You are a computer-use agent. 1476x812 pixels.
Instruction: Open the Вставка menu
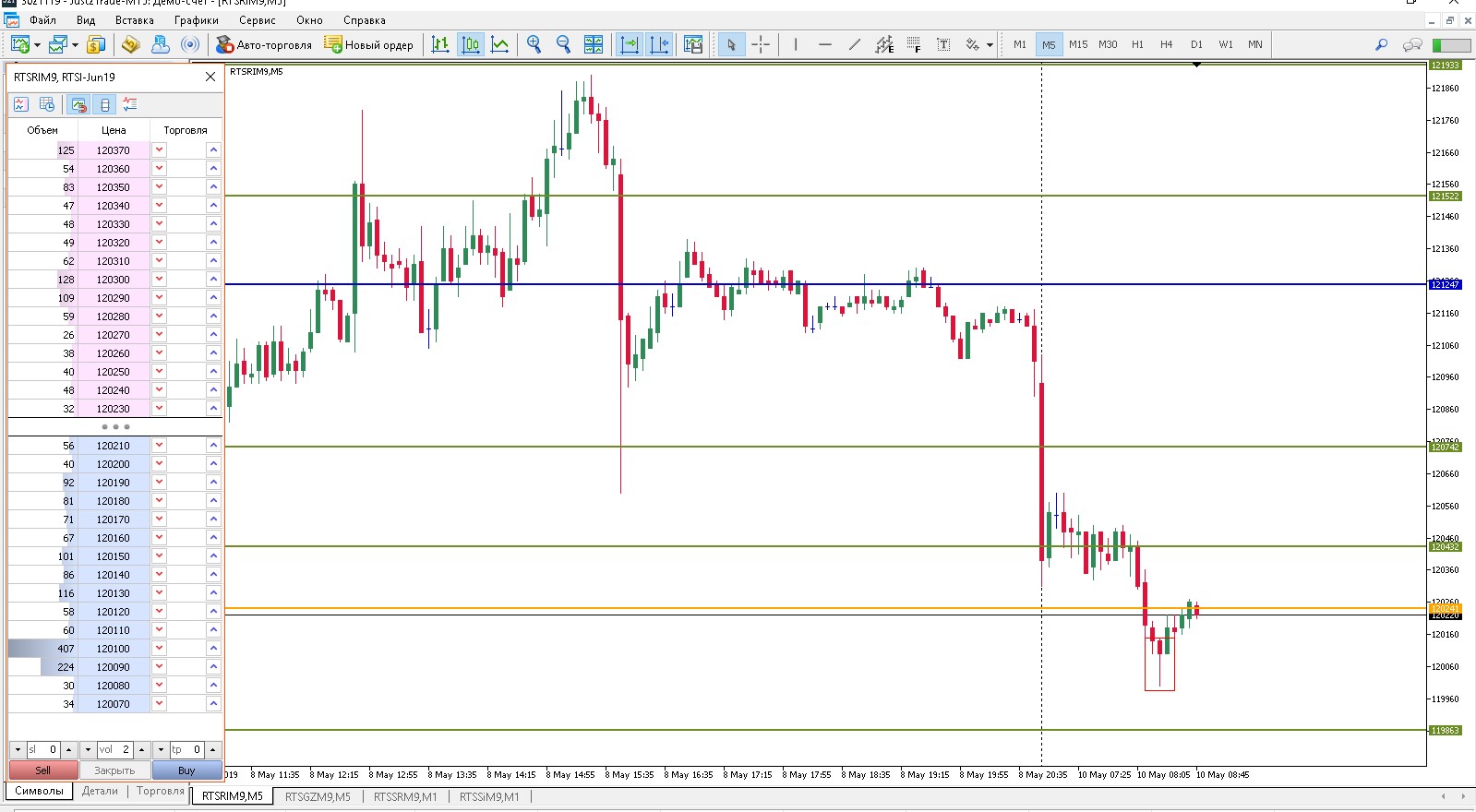point(135,20)
